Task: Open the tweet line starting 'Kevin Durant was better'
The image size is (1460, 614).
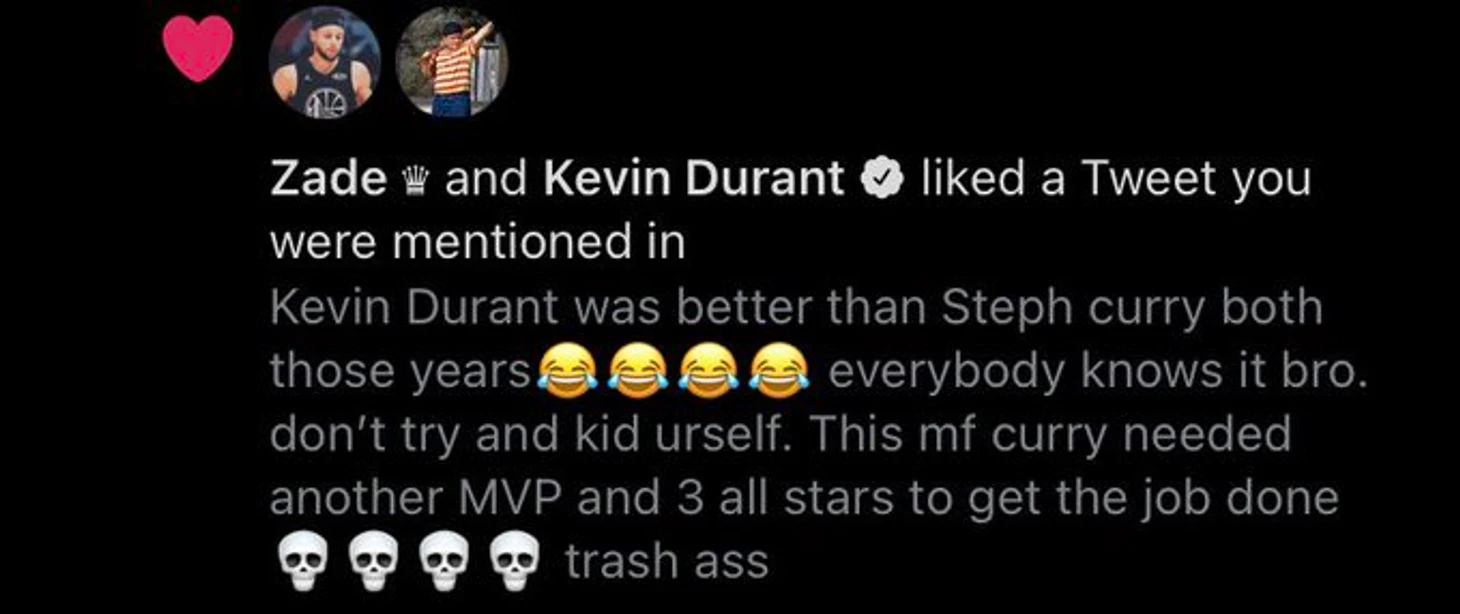Action: click(x=796, y=308)
